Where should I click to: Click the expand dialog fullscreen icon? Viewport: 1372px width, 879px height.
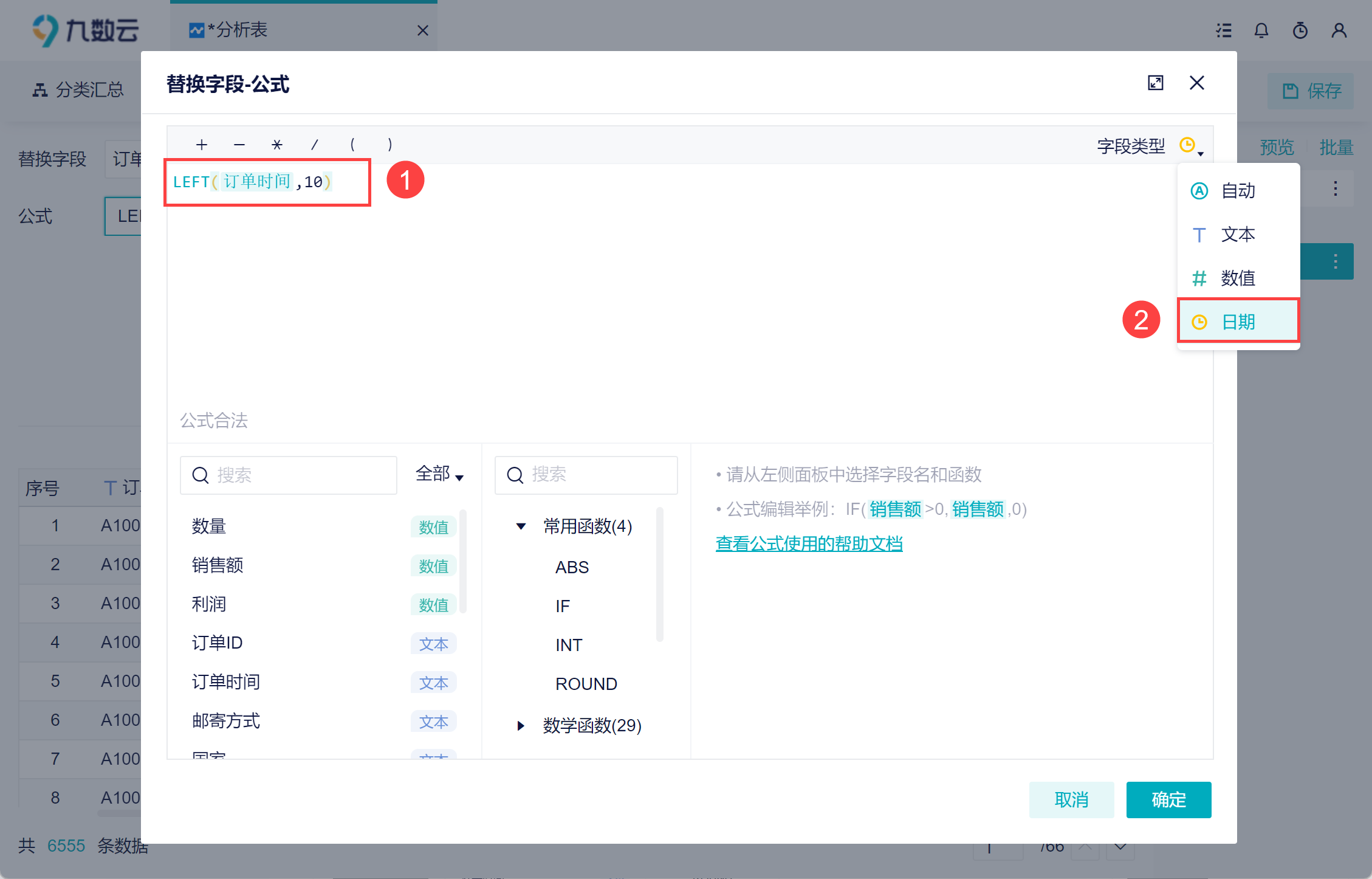tap(1155, 83)
